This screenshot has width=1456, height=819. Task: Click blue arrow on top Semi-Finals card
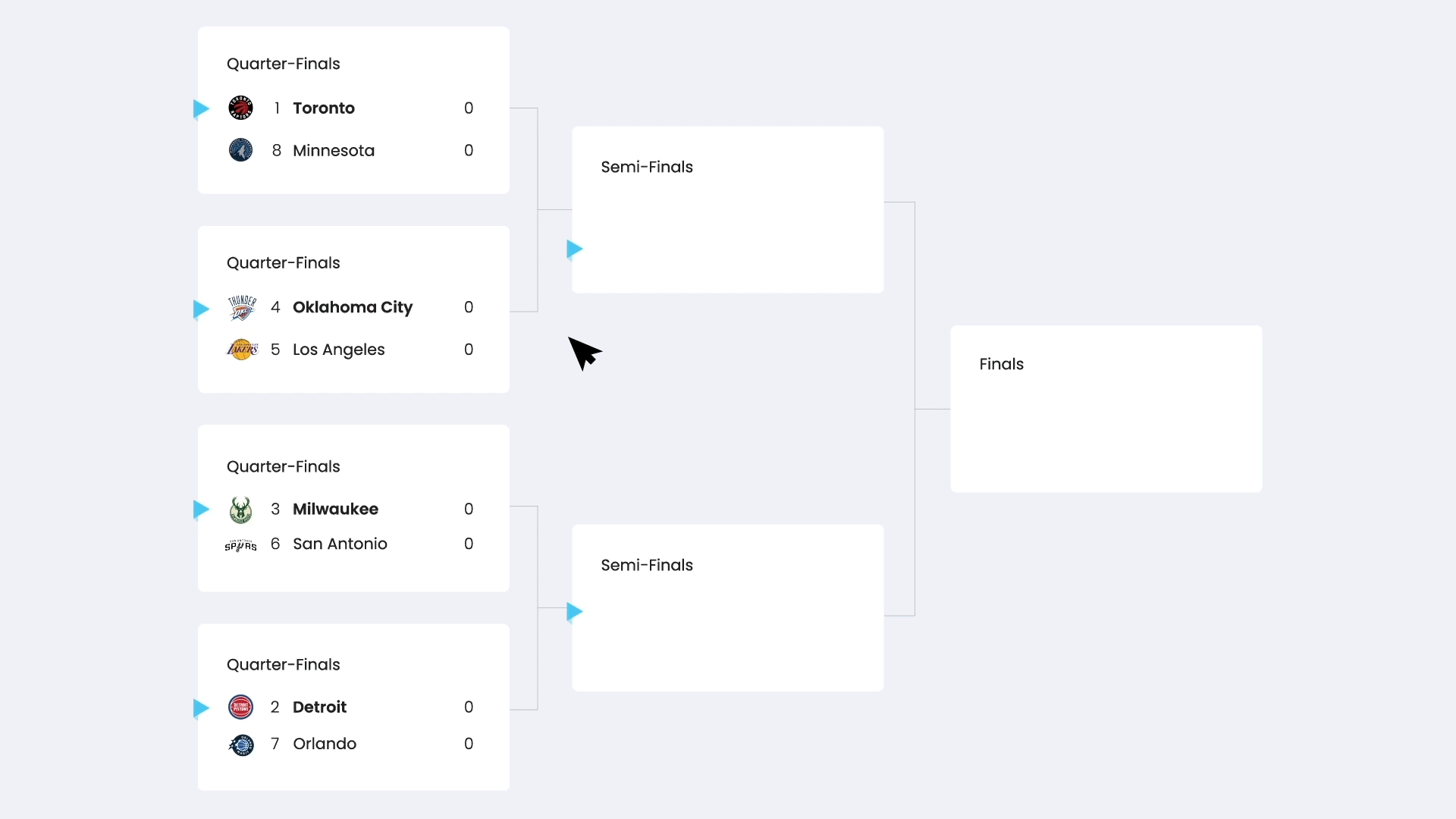click(574, 249)
